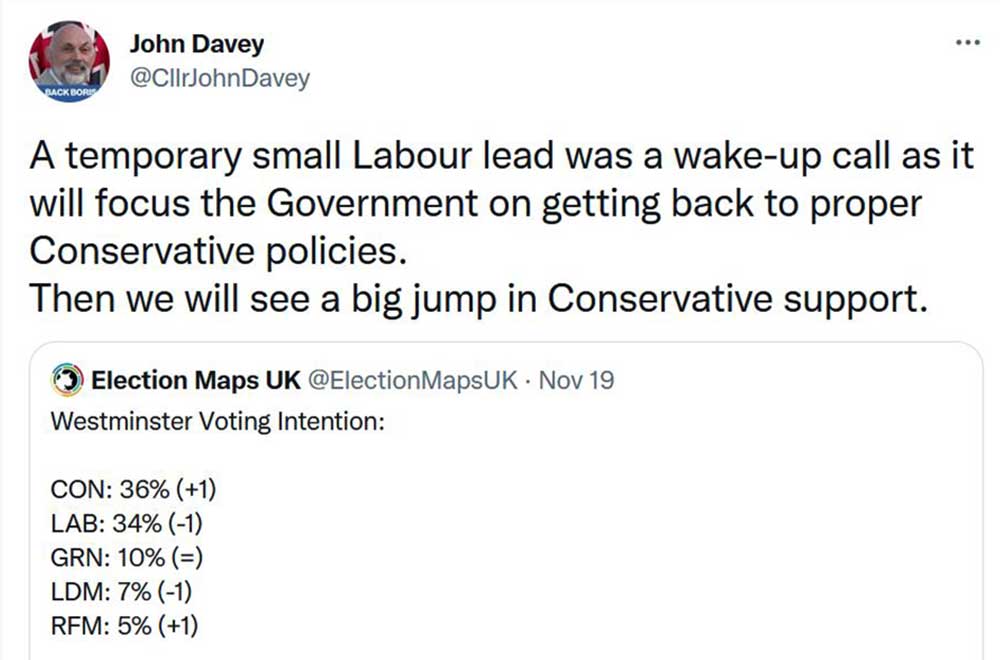Screen dimensions: 1000x660
Task: Click the Election Maps UK logo icon
Action: [68, 380]
